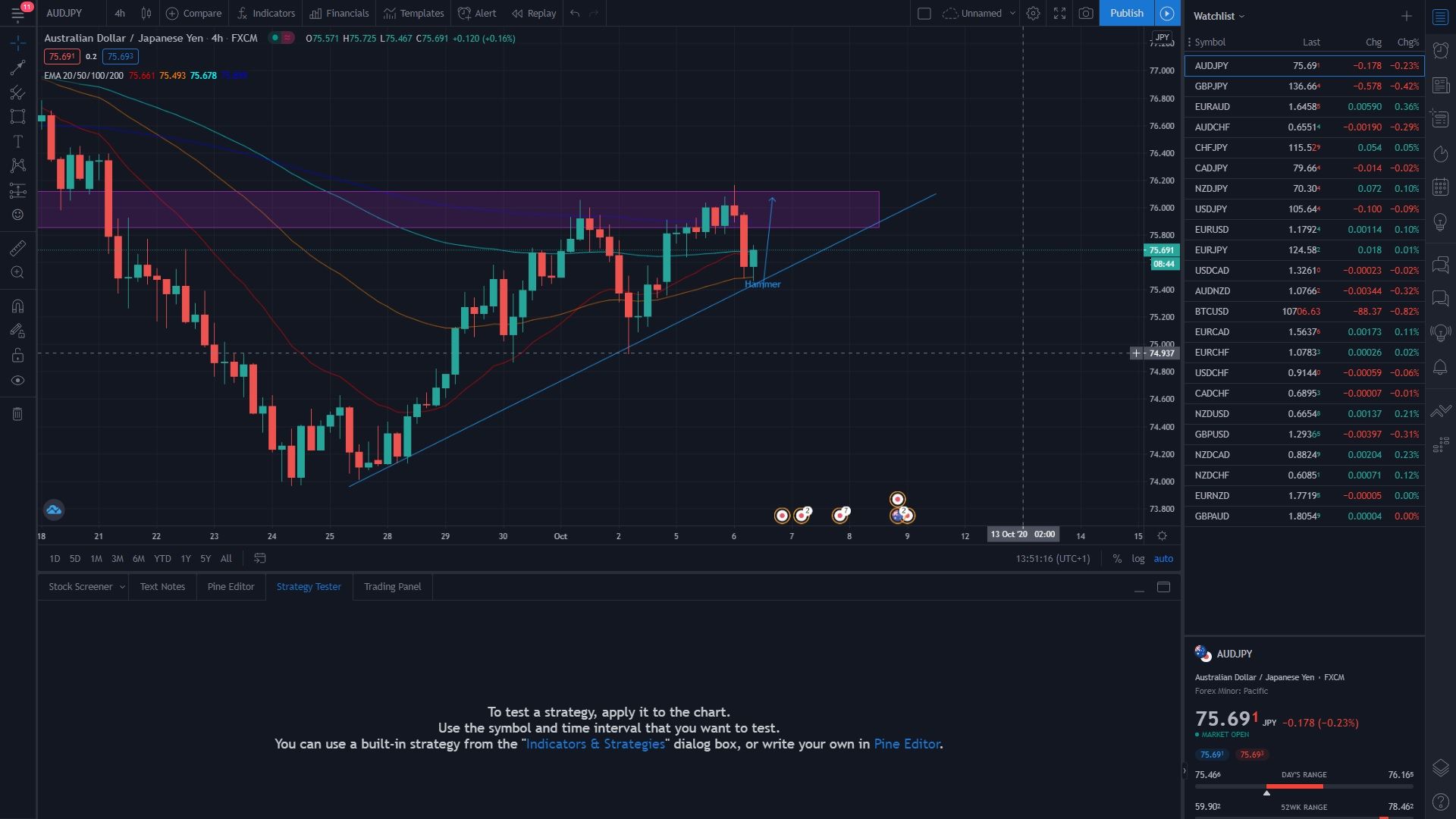
Task: Toggle log scale mode
Action: pyautogui.click(x=1138, y=558)
